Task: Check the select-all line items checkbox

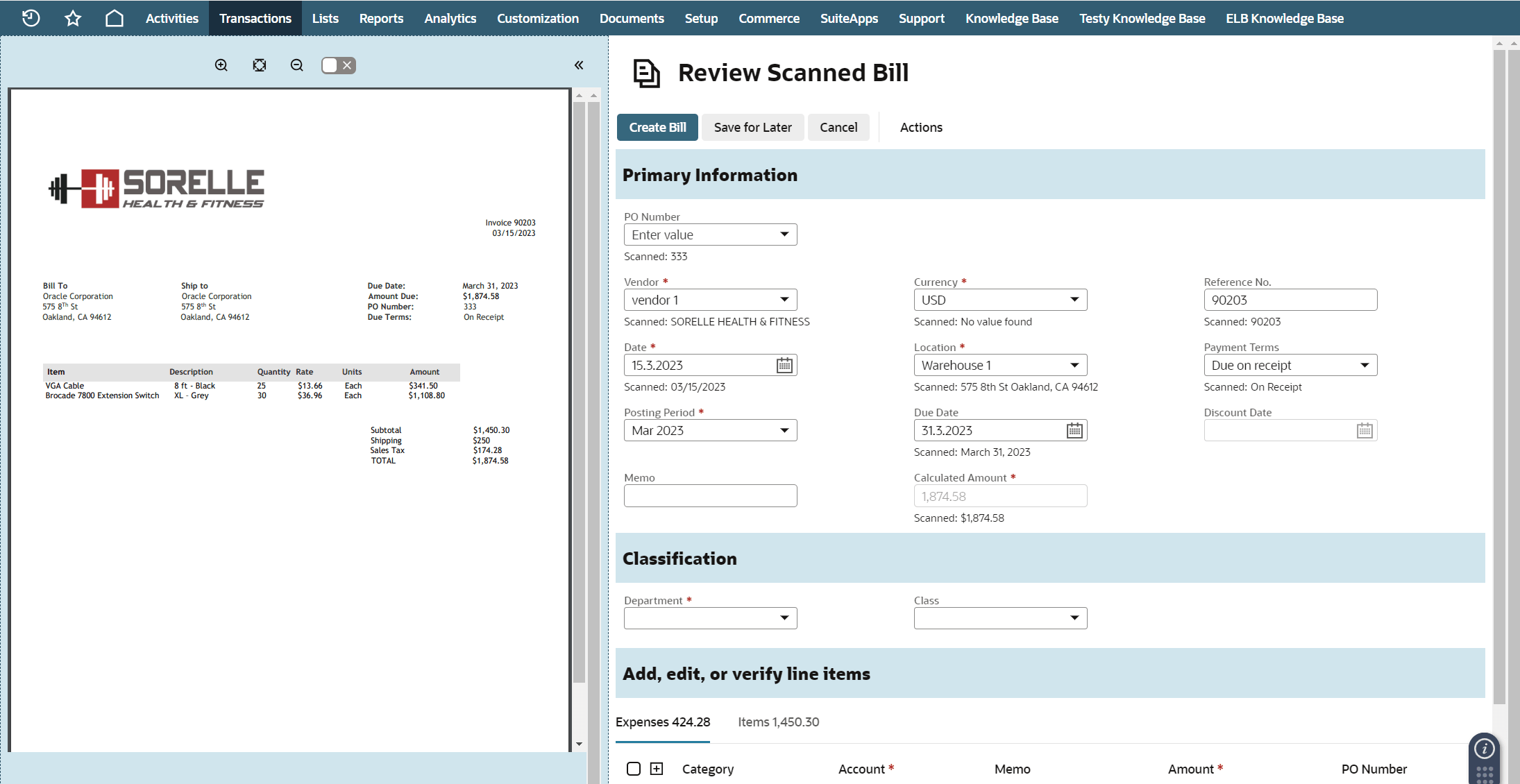Action: pos(634,768)
